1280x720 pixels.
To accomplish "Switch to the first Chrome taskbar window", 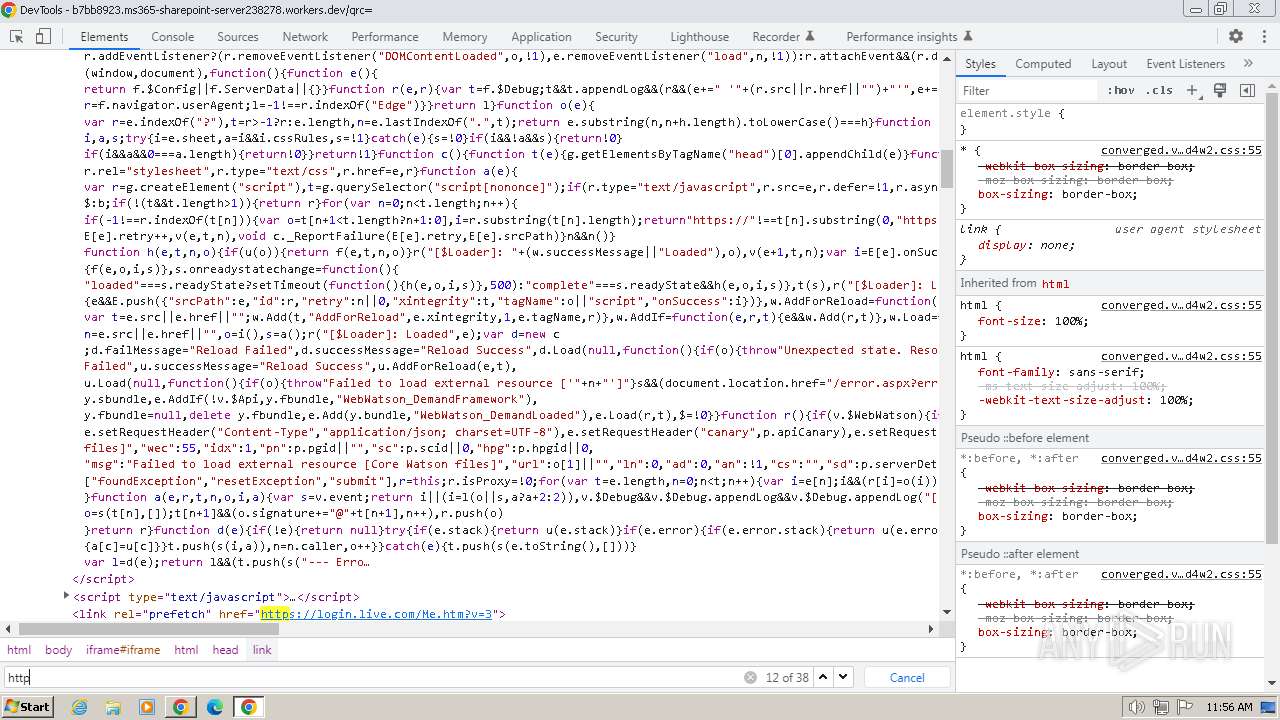I will tap(181, 706).
